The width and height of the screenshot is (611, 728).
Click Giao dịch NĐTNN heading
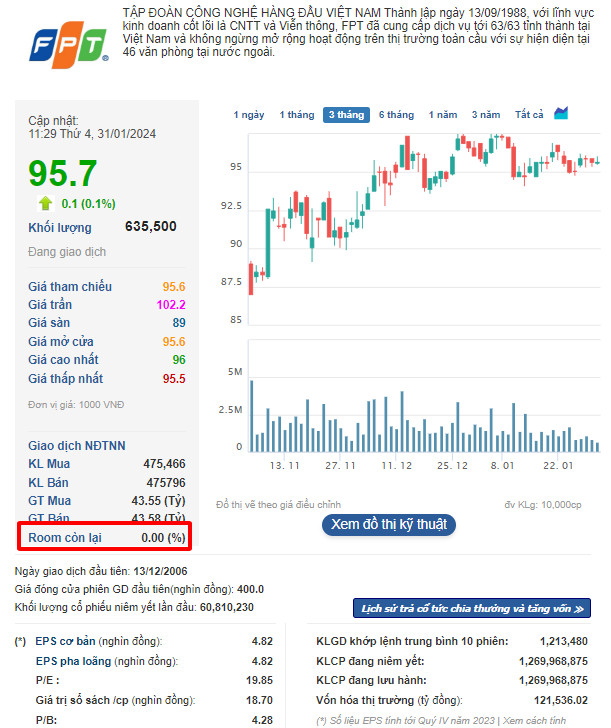tap(77, 446)
